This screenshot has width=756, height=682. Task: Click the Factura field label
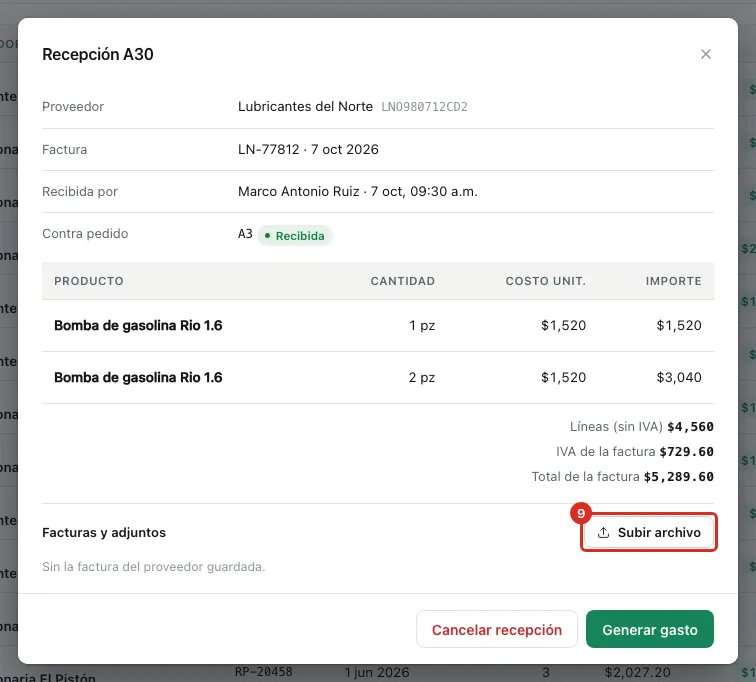point(64,149)
